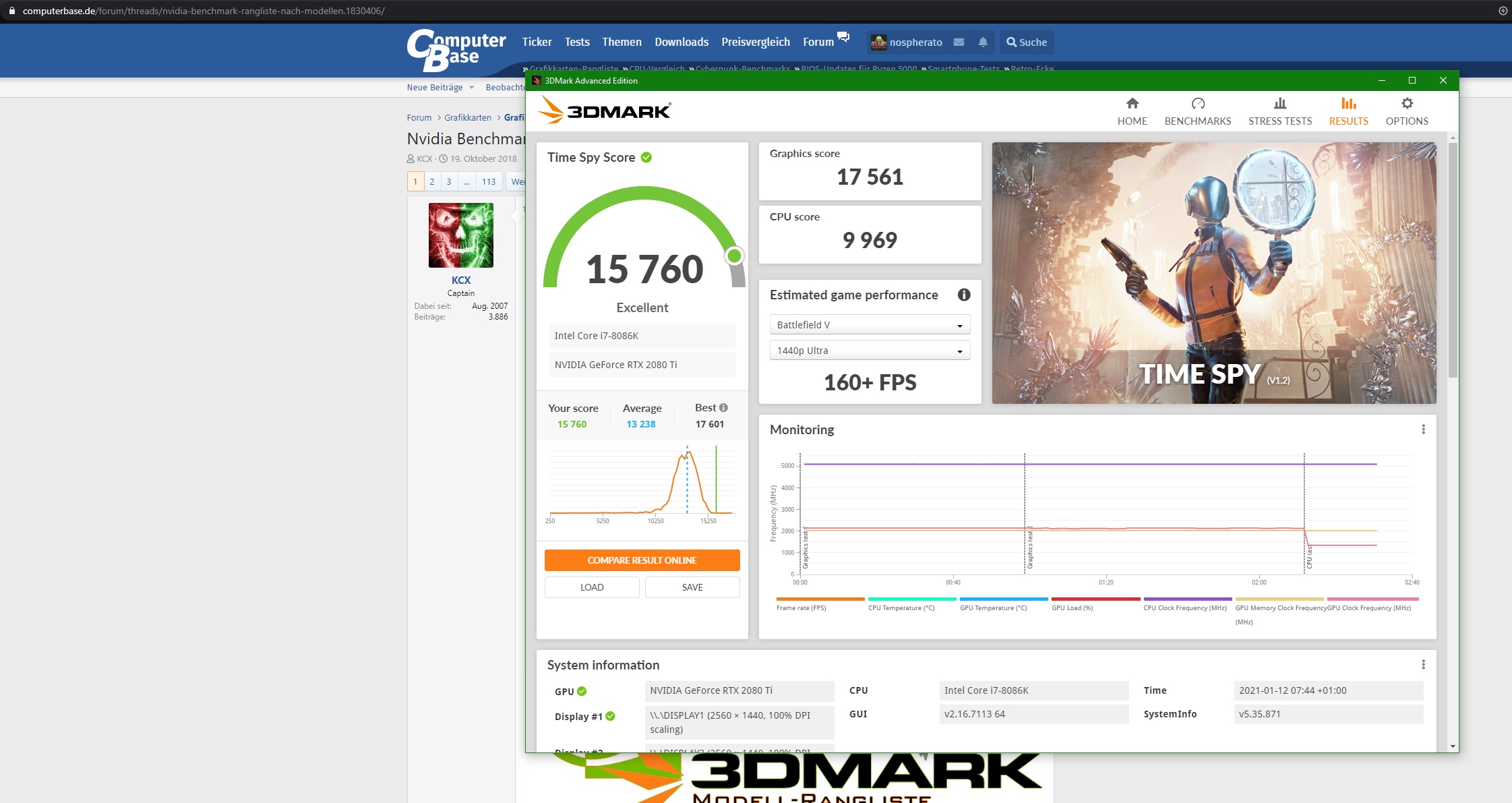Open the Battlefield V game dropdown

(870, 325)
